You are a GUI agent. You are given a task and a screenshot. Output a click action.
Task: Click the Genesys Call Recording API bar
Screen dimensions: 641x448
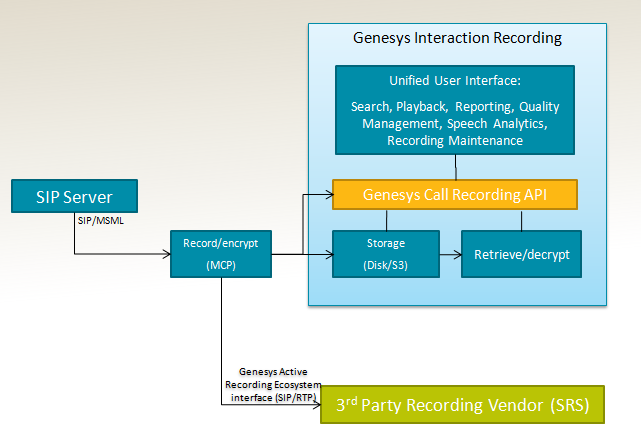[455, 194]
